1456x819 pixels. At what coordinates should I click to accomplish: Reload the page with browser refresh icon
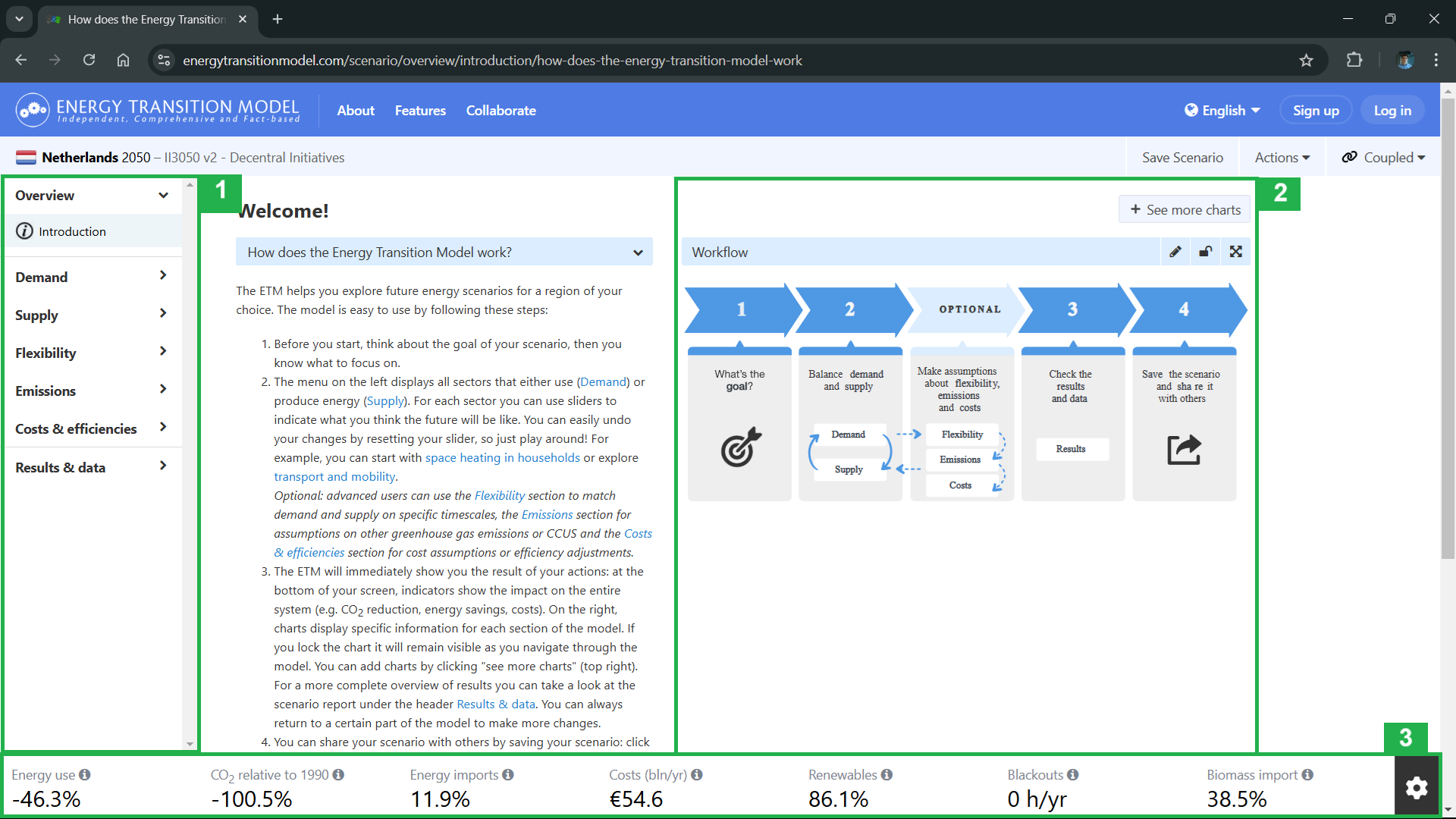click(x=89, y=60)
